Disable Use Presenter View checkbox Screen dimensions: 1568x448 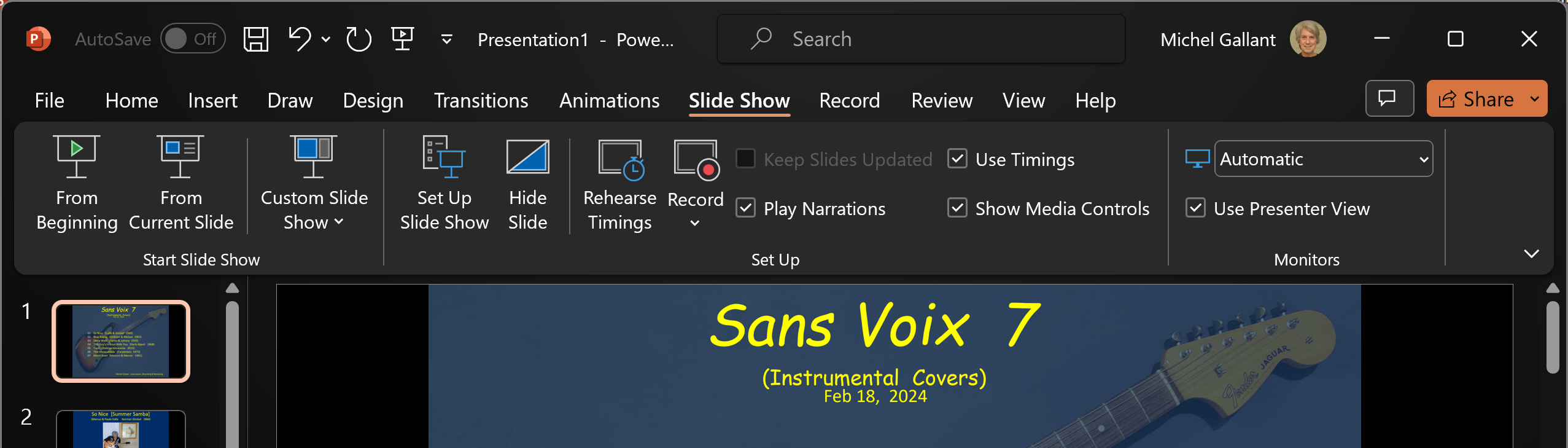pos(1195,208)
